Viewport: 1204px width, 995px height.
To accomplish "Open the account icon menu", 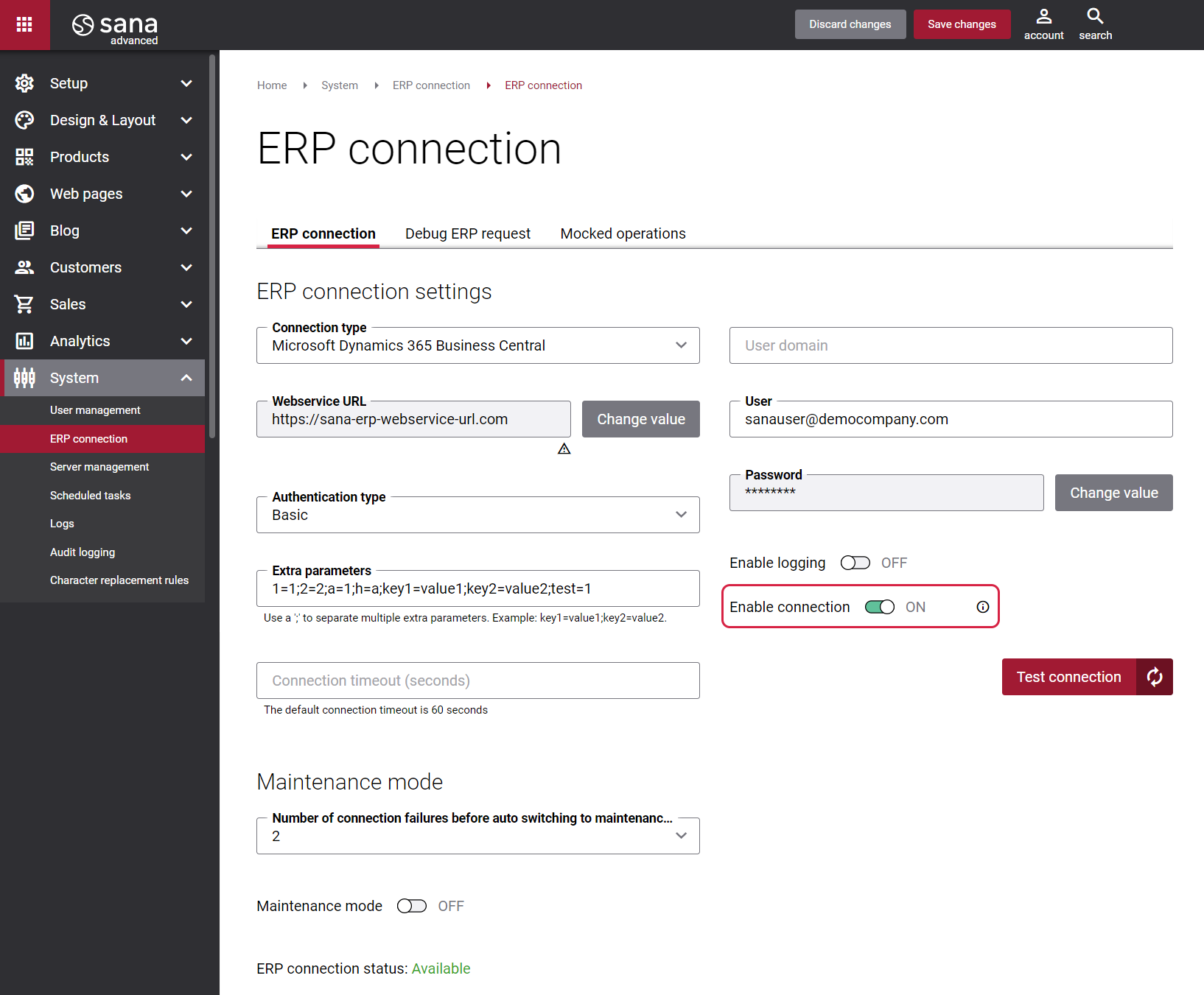I will coord(1043,24).
